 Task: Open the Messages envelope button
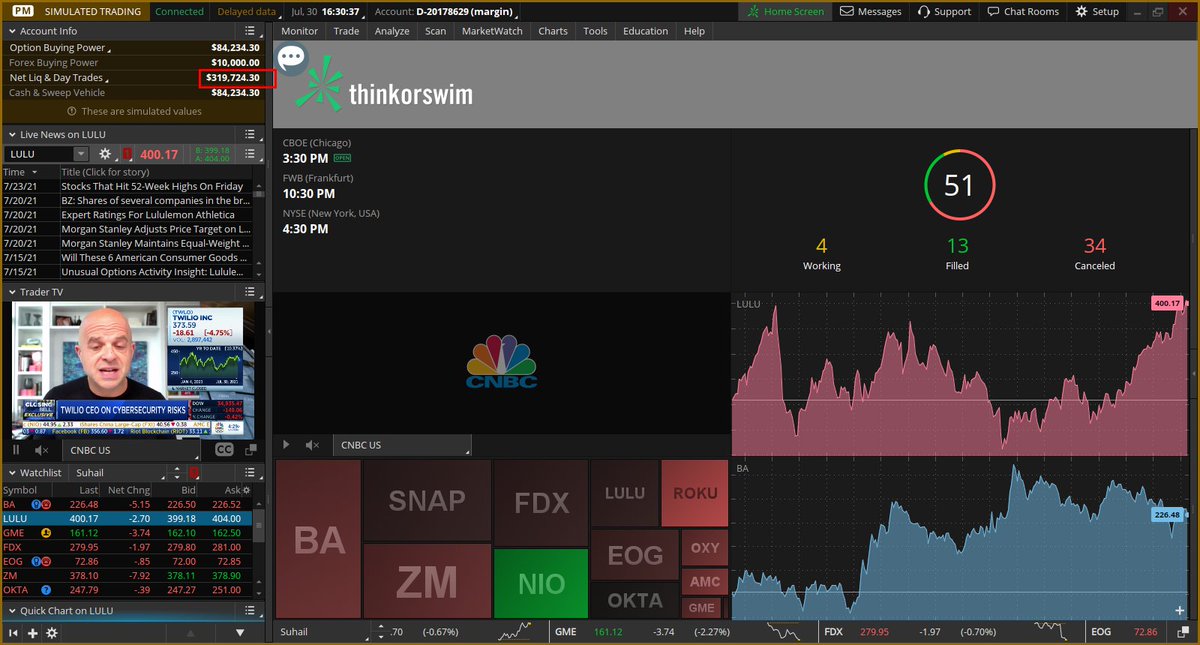coord(870,11)
